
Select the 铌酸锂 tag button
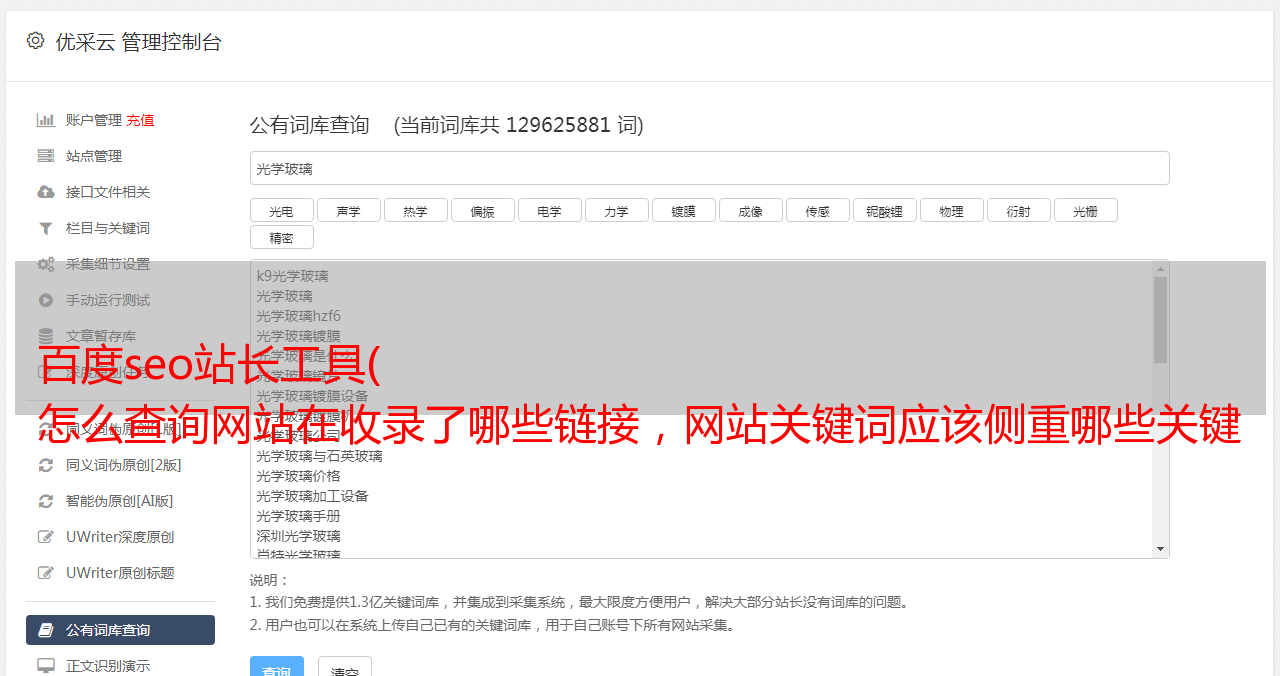pyautogui.click(x=884, y=210)
